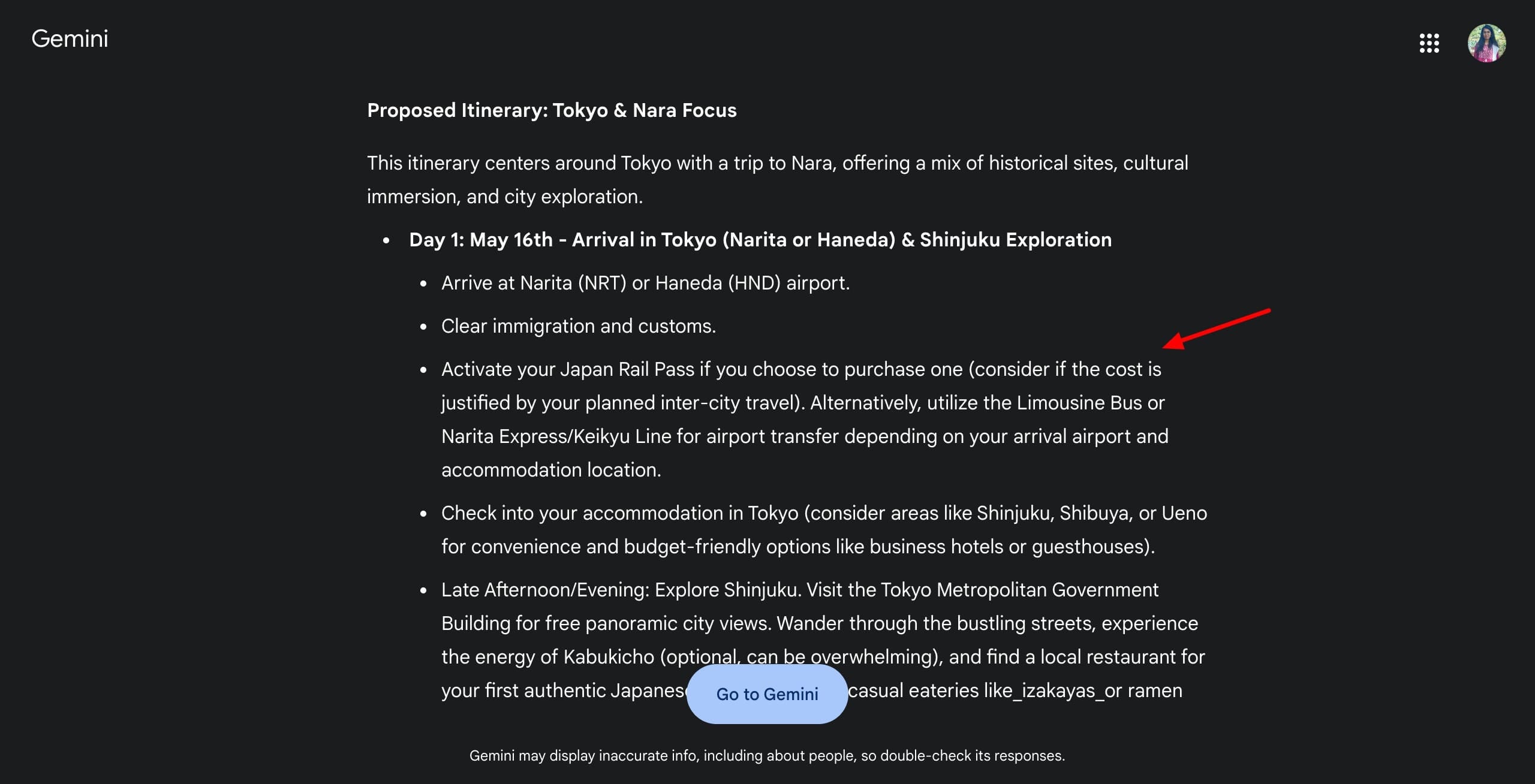Screen dimensions: 1535x784
Task: Click 'Tokyo Metropolitan Government' text
Action: pos(1019,590)
